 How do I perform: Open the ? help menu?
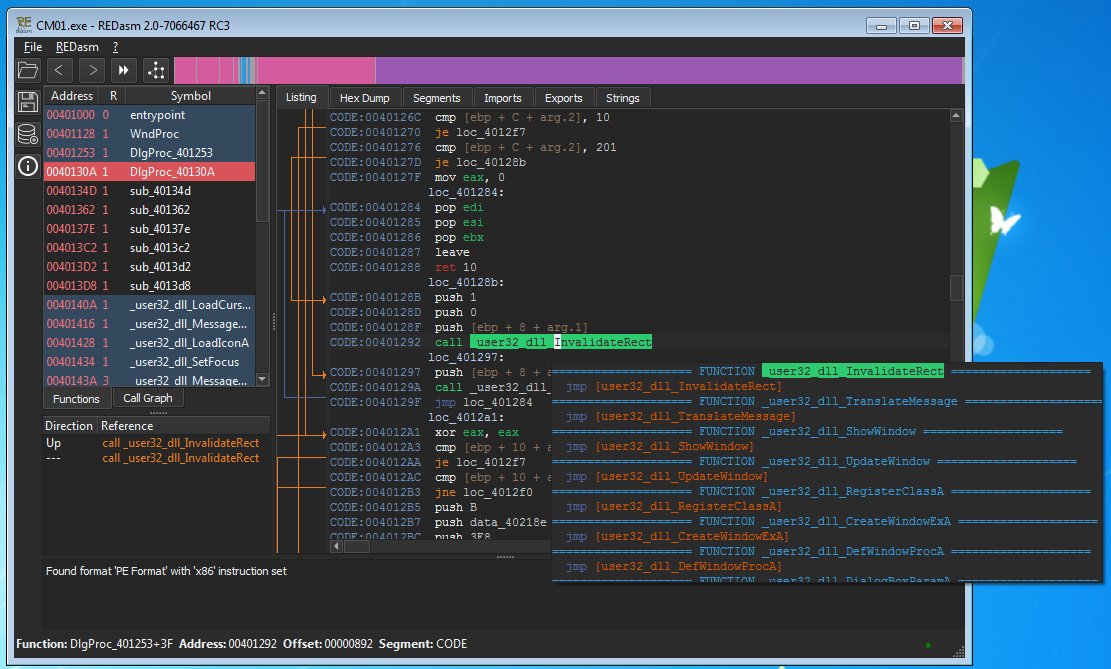pyautogui.click(x=115, y=47)
